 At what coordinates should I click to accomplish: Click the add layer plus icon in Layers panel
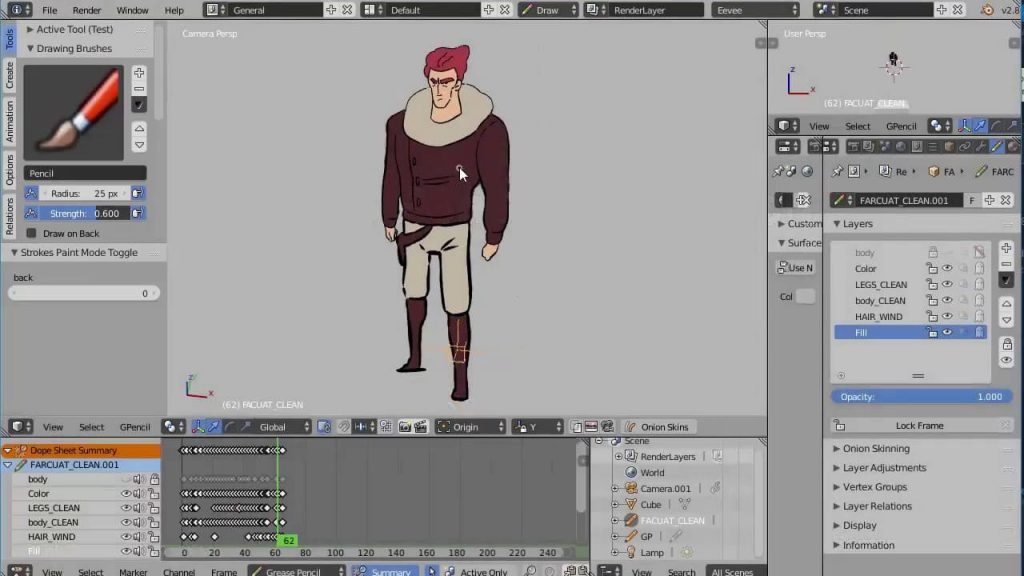(1006, 250)
